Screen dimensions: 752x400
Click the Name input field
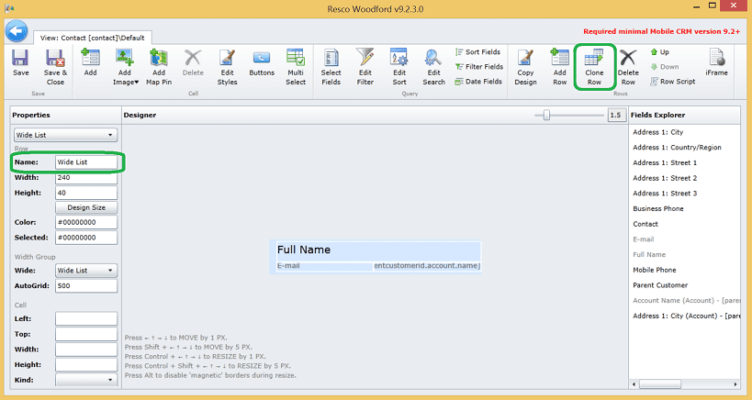click(85, 161)
